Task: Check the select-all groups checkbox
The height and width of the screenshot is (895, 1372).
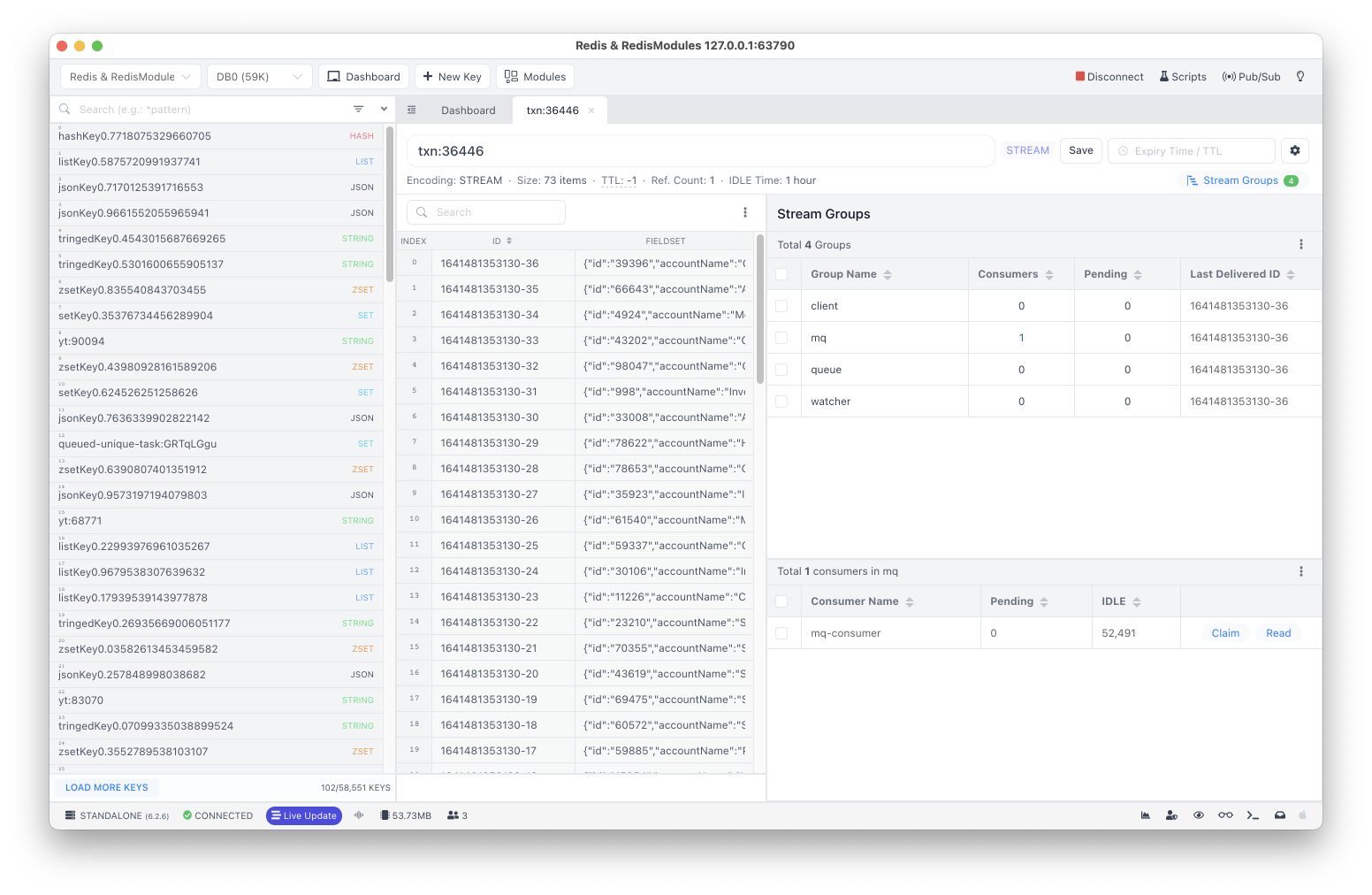Action: click(781, 274)
